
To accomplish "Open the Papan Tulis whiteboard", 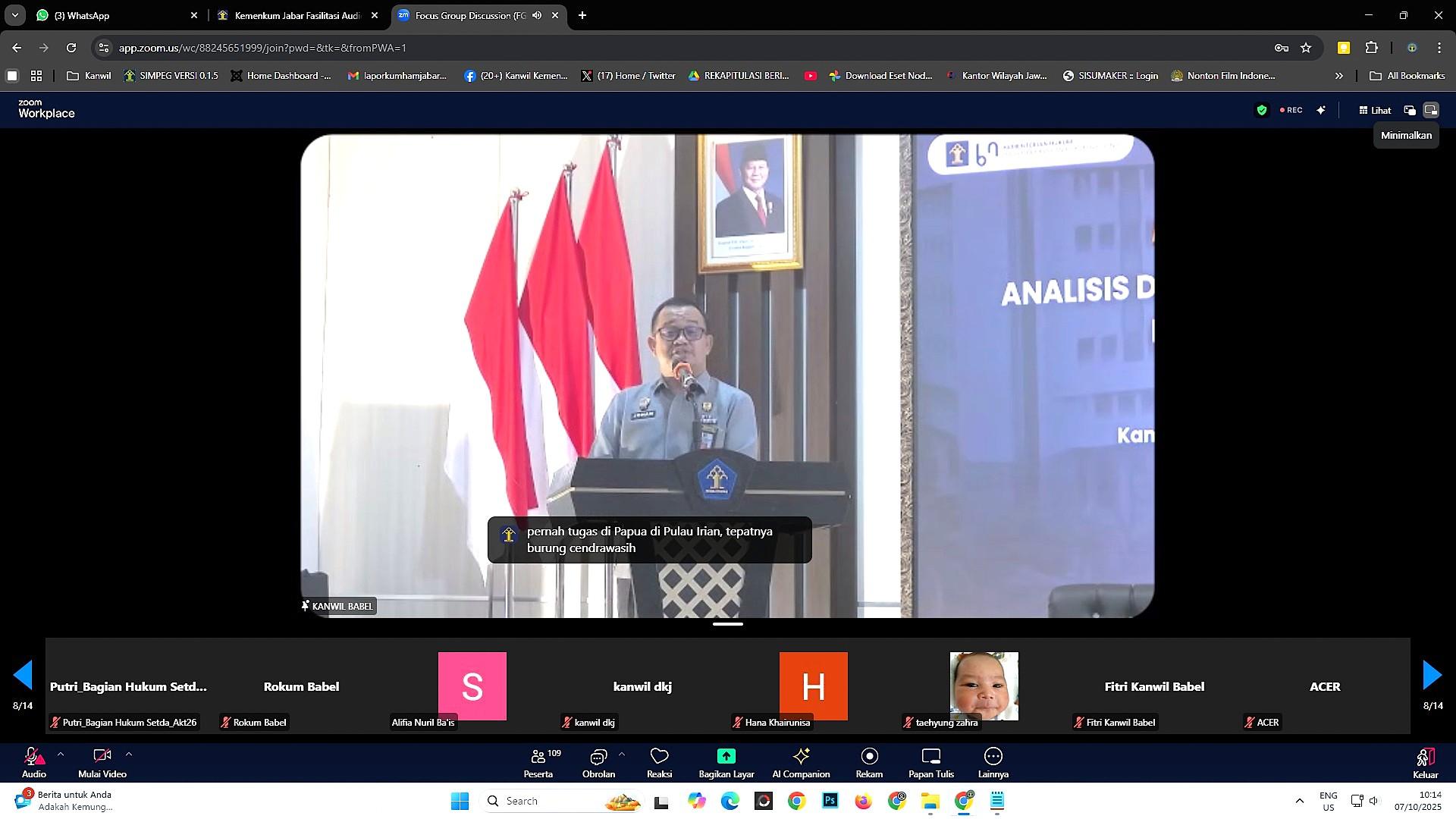I will pyautogui.click(x=930, y=761).
